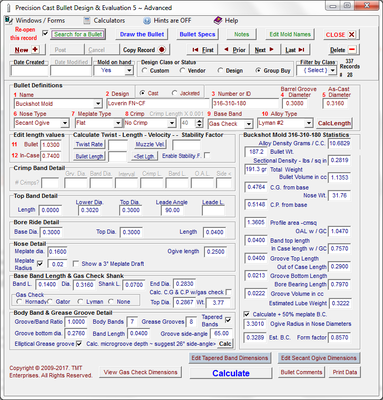Expand the Nose Type dropdown
The image size is (383, 400).
pyautogui.click(x=65, y=123)
